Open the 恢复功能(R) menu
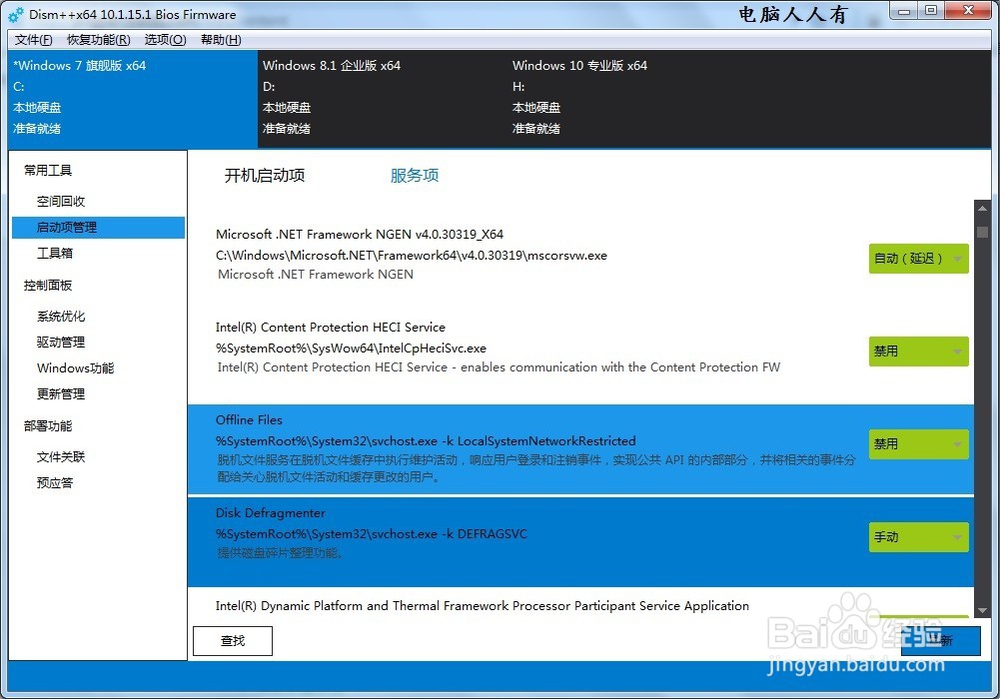The image size is (1000, 699). tap(99, 40)
